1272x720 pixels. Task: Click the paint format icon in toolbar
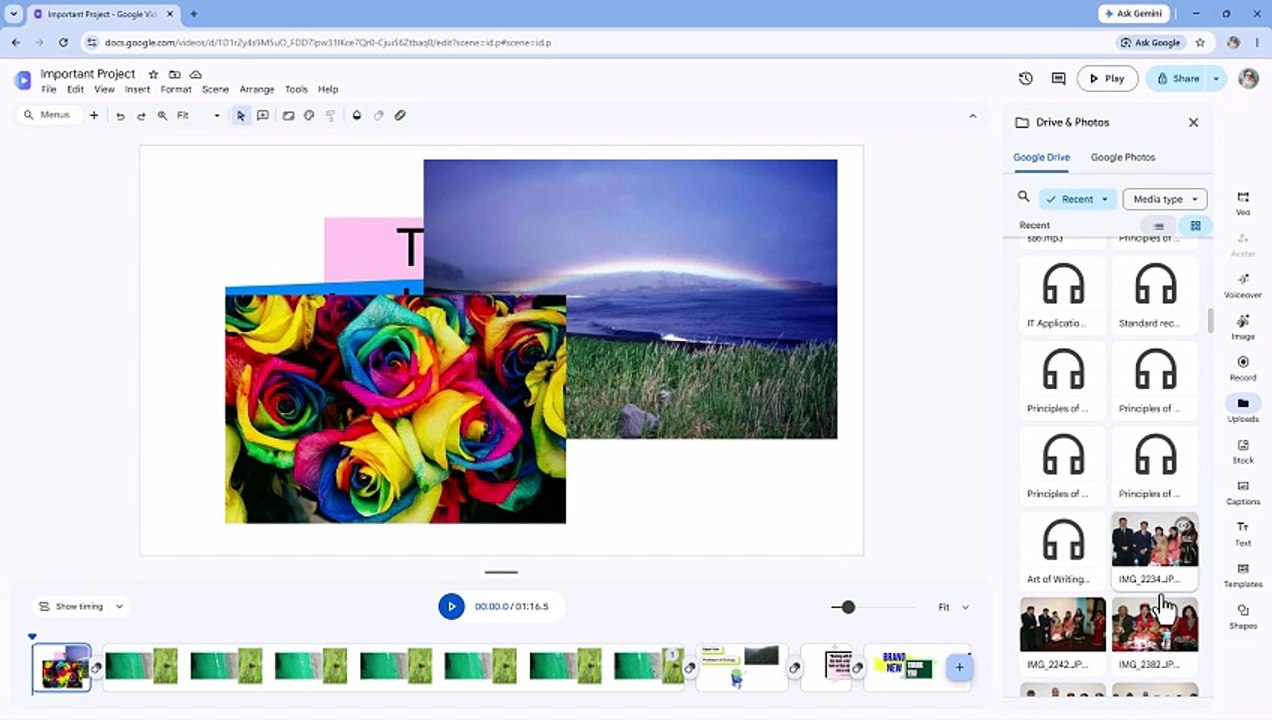point(329,116)
